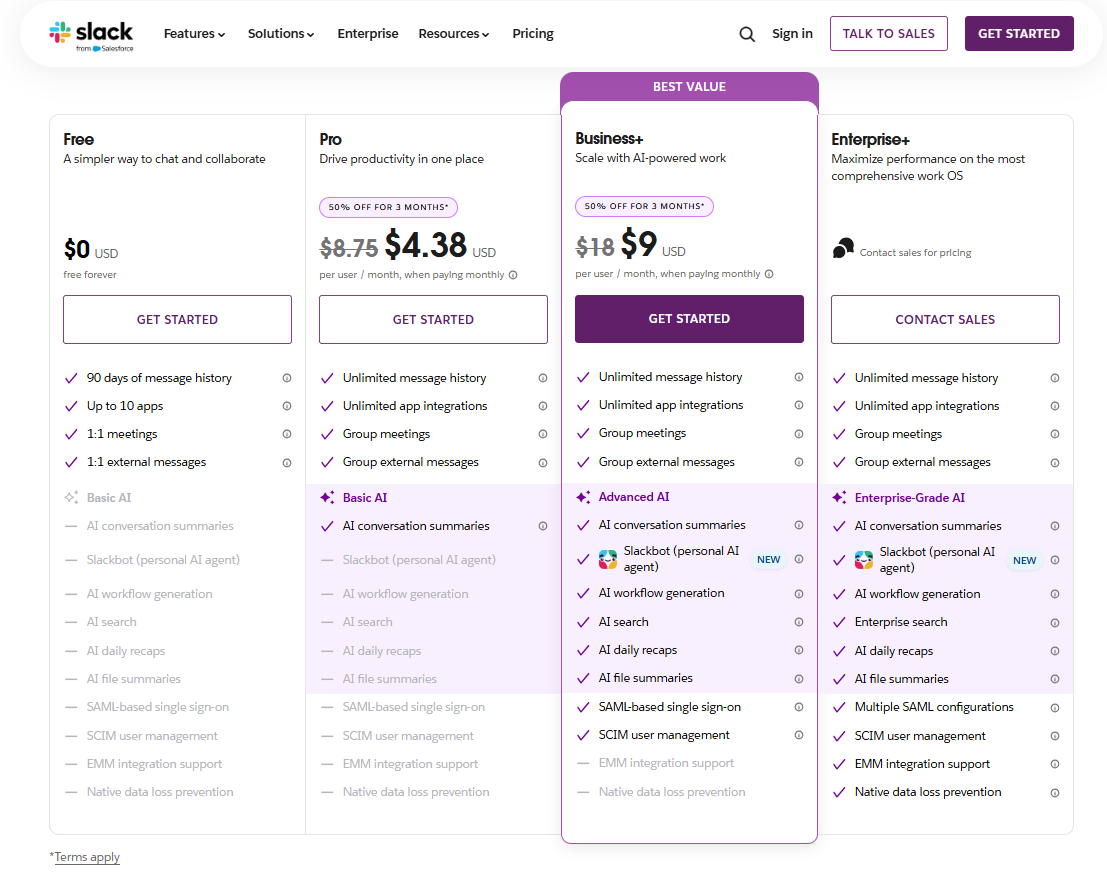The image size is (1107, 877).
Task: Click the info icon beside Unlimited message history in Pro
Action: 543,377
